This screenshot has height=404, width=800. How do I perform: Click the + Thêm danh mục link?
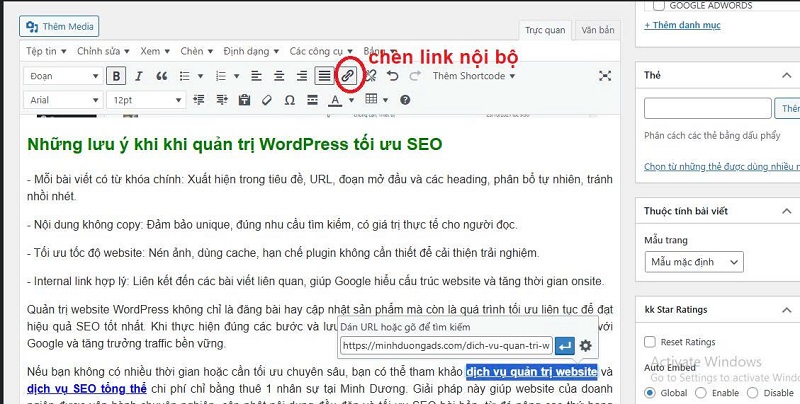[x=682, y=25]
